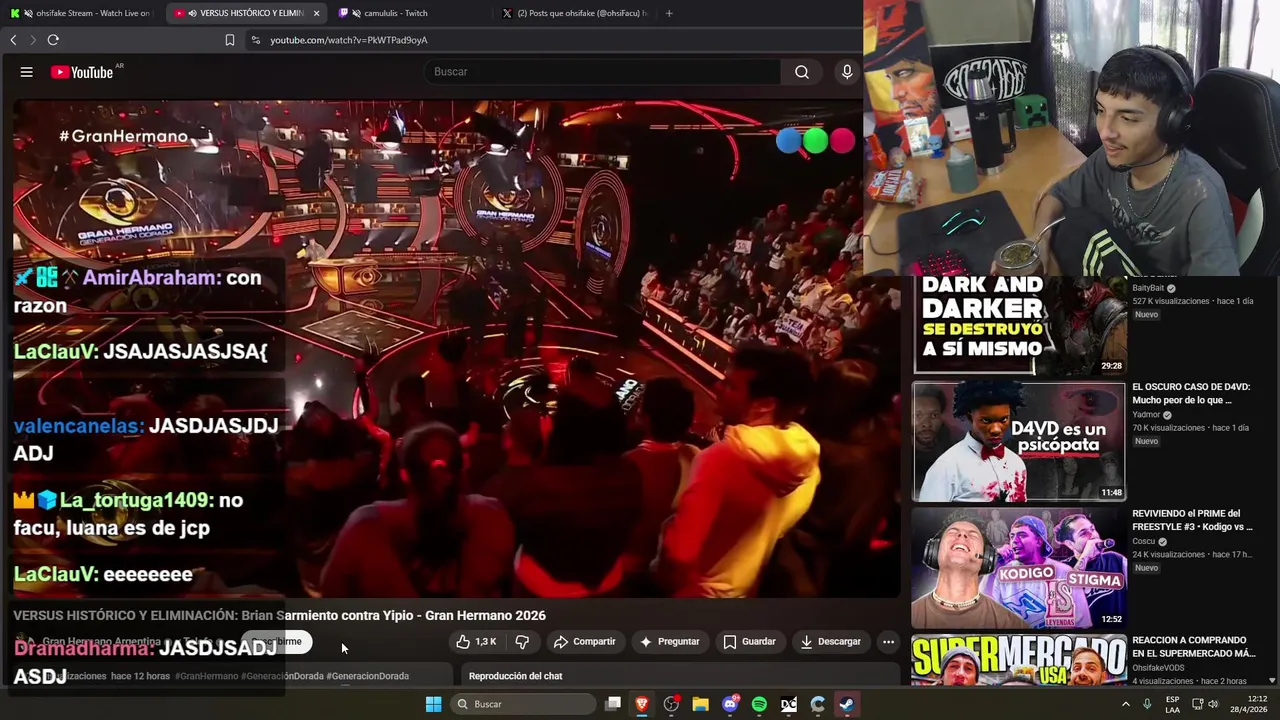Click the page scrollbar down arrow
Screen dimensions: 1280x720
[x=1273, y=680]
